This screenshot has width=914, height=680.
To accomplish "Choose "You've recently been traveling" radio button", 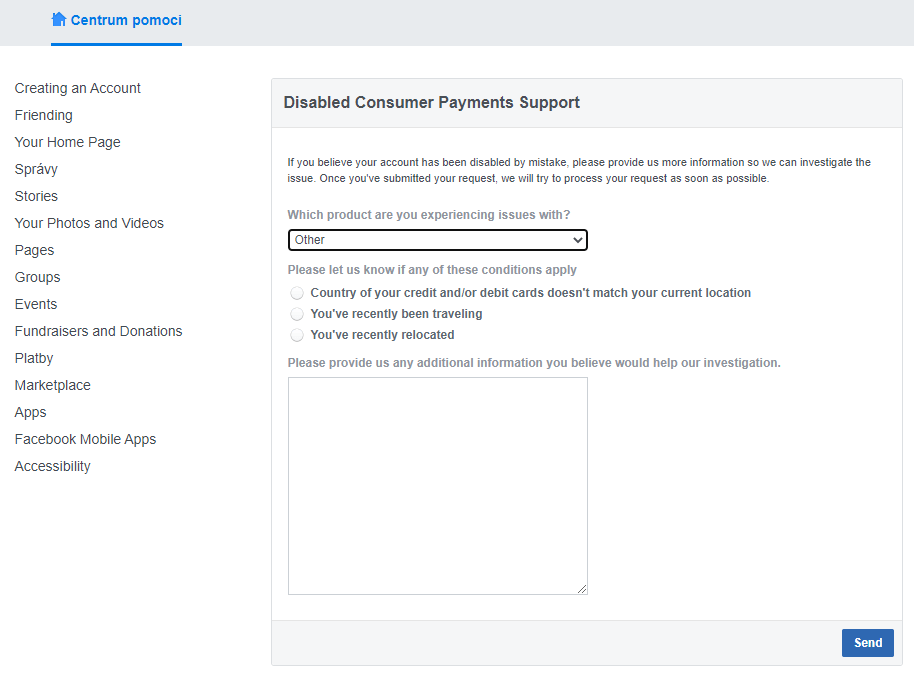I will tap(297, 314).
